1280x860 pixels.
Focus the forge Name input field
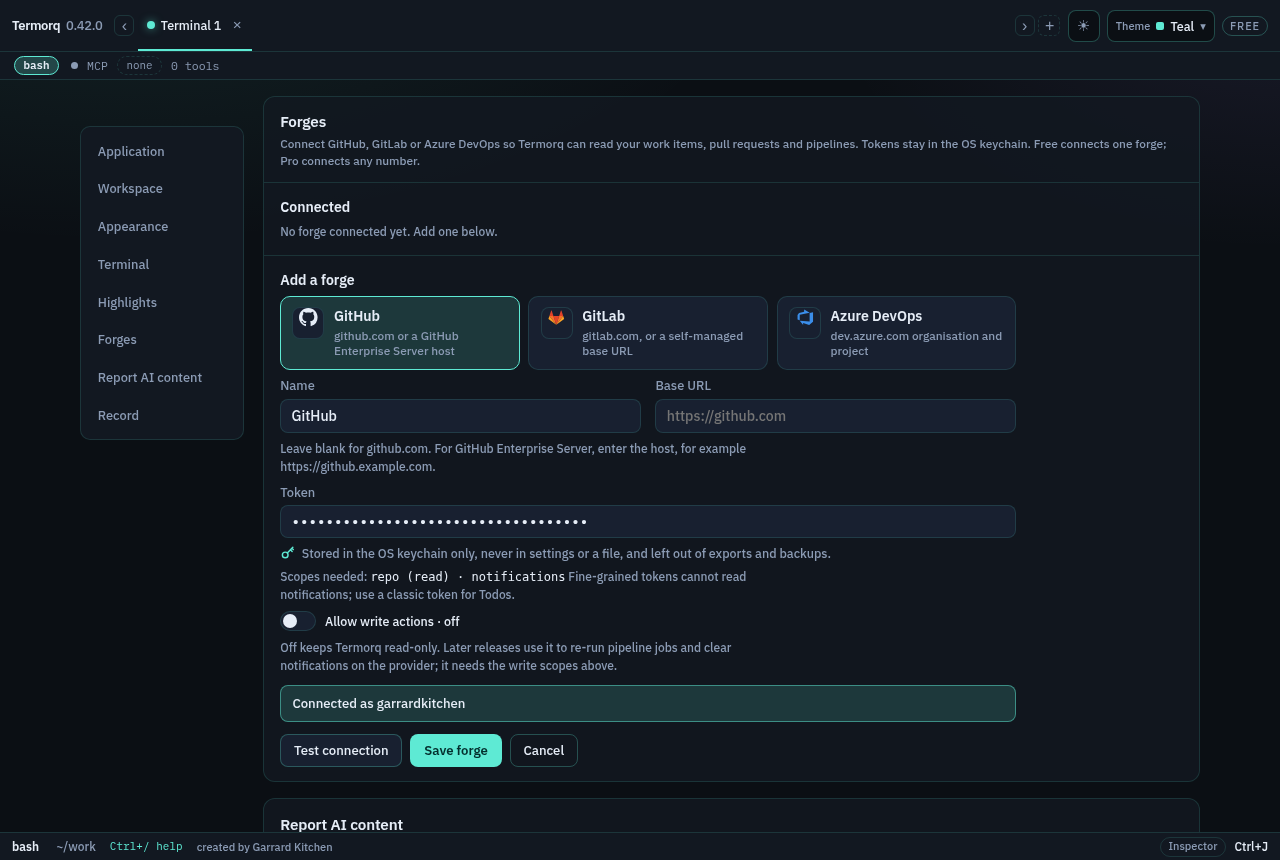(x=460, y=416)
